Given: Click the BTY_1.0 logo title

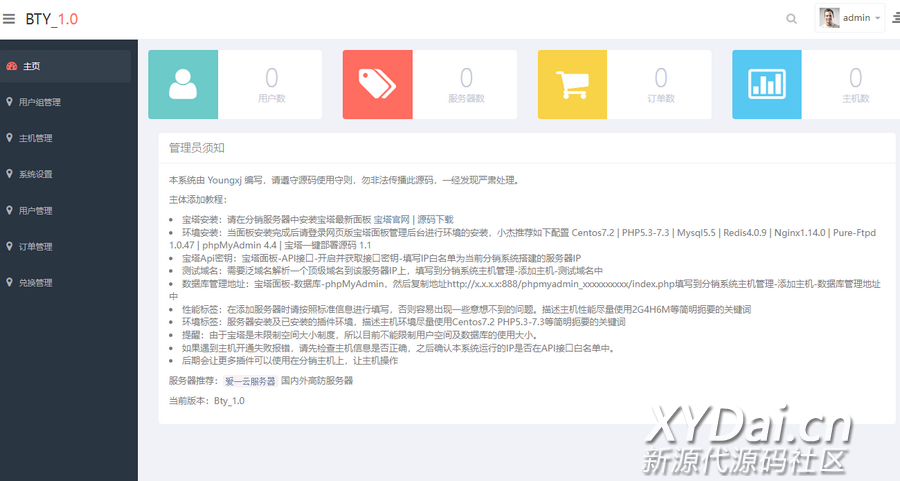Looking at the screenshot, I should [52, 19].
